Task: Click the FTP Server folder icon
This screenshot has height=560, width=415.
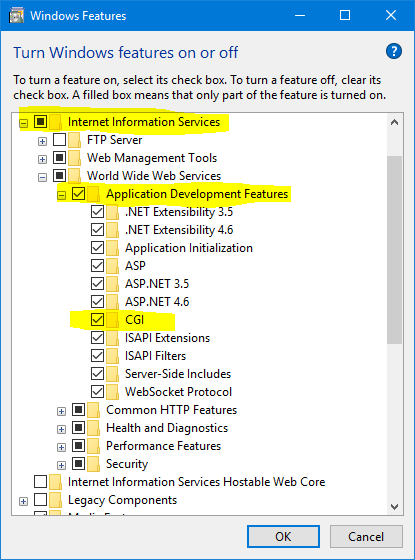Action: tap(75, 140)
